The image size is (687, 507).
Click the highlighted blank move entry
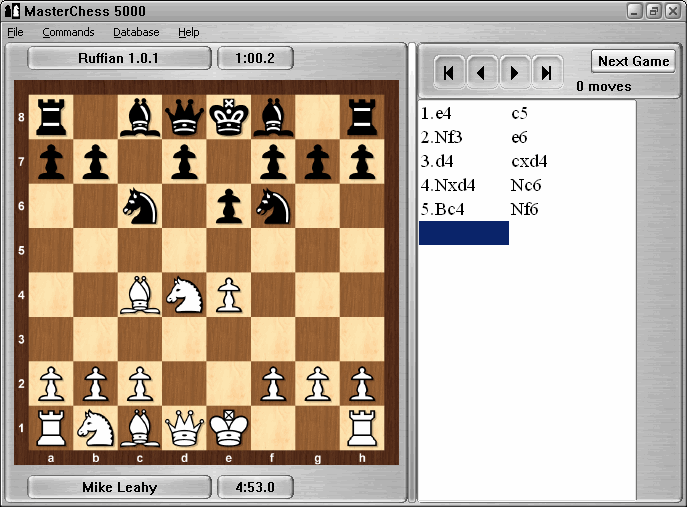tap(463, 233)
